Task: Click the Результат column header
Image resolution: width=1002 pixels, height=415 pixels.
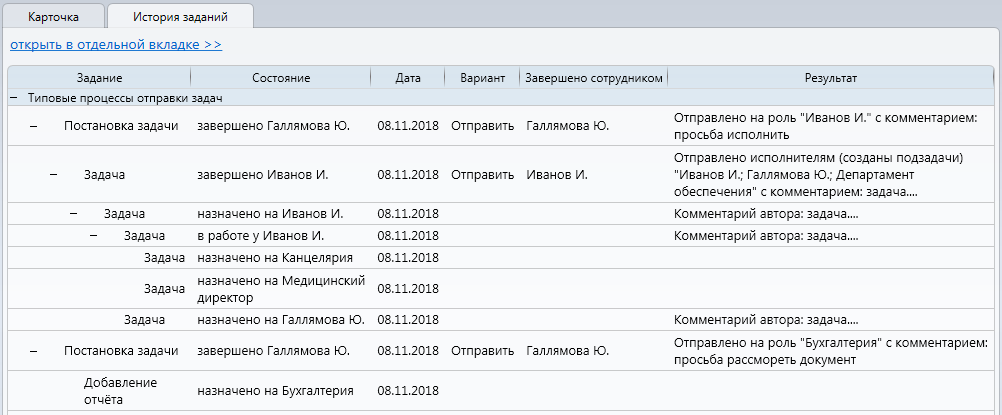Action: tap(831, 78)
